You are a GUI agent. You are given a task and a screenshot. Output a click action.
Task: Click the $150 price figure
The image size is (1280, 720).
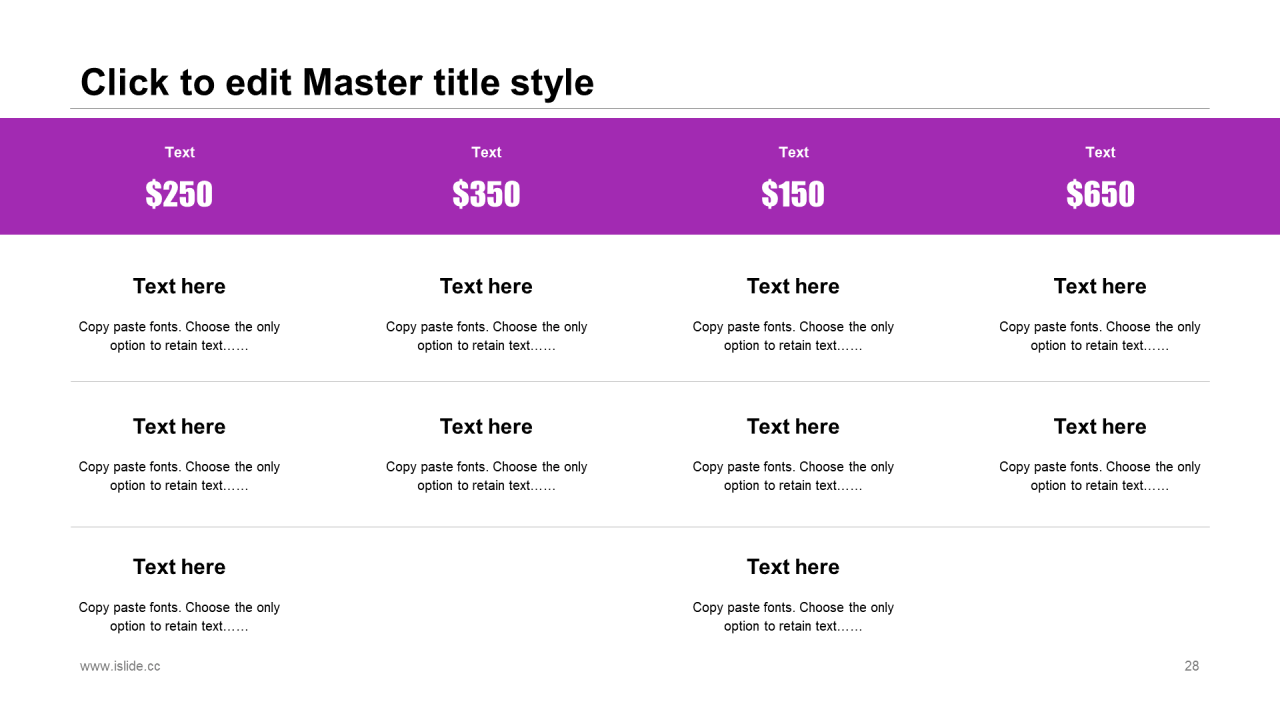[793, 194]
